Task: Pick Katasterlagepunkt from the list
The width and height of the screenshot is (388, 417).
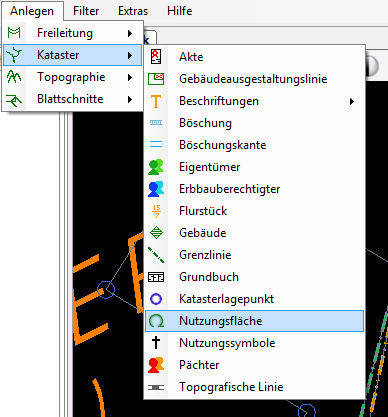Action: 254,299
